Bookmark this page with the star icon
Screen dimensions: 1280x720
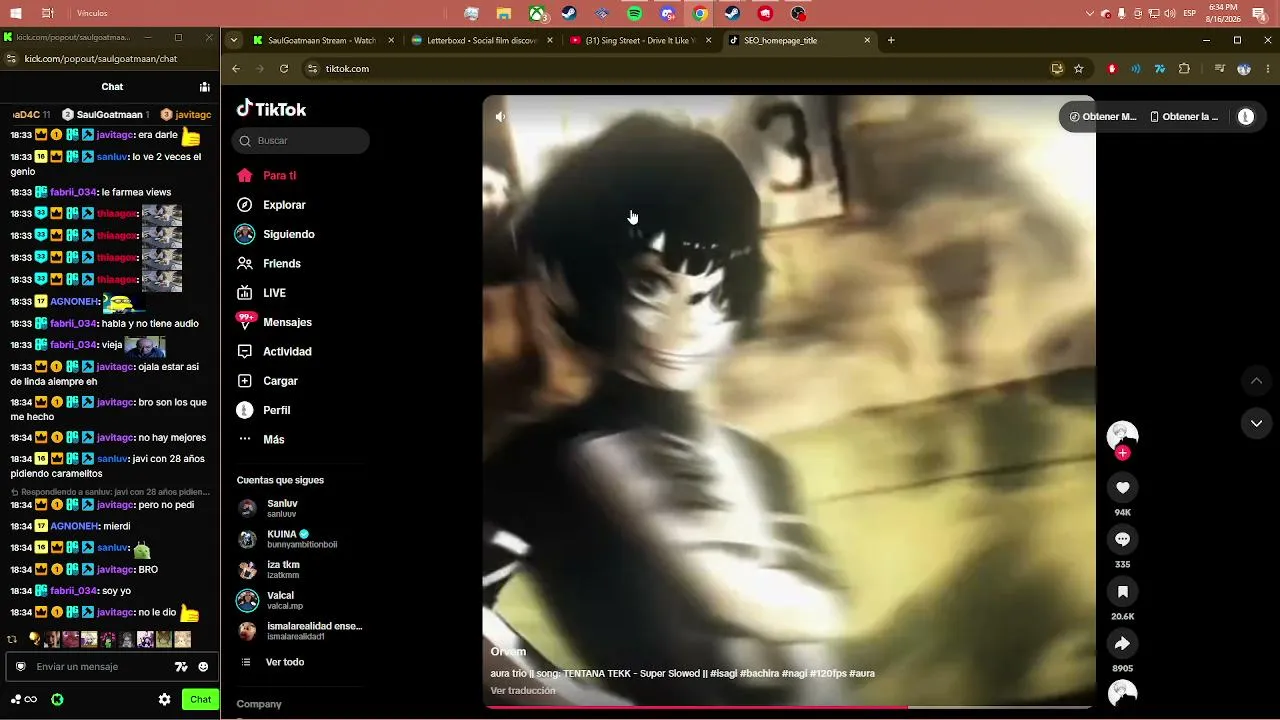coord(1078,69)
